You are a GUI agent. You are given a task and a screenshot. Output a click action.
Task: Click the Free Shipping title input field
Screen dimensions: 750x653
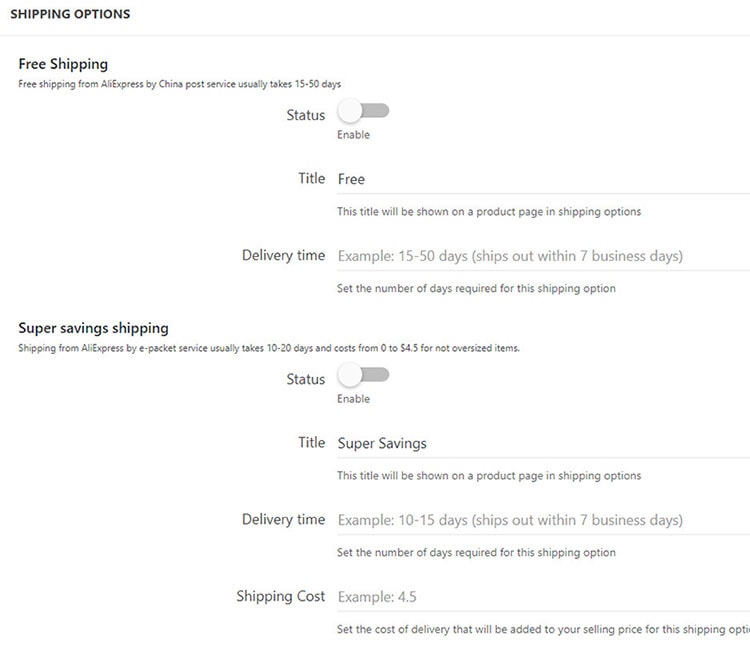[540, 179]
